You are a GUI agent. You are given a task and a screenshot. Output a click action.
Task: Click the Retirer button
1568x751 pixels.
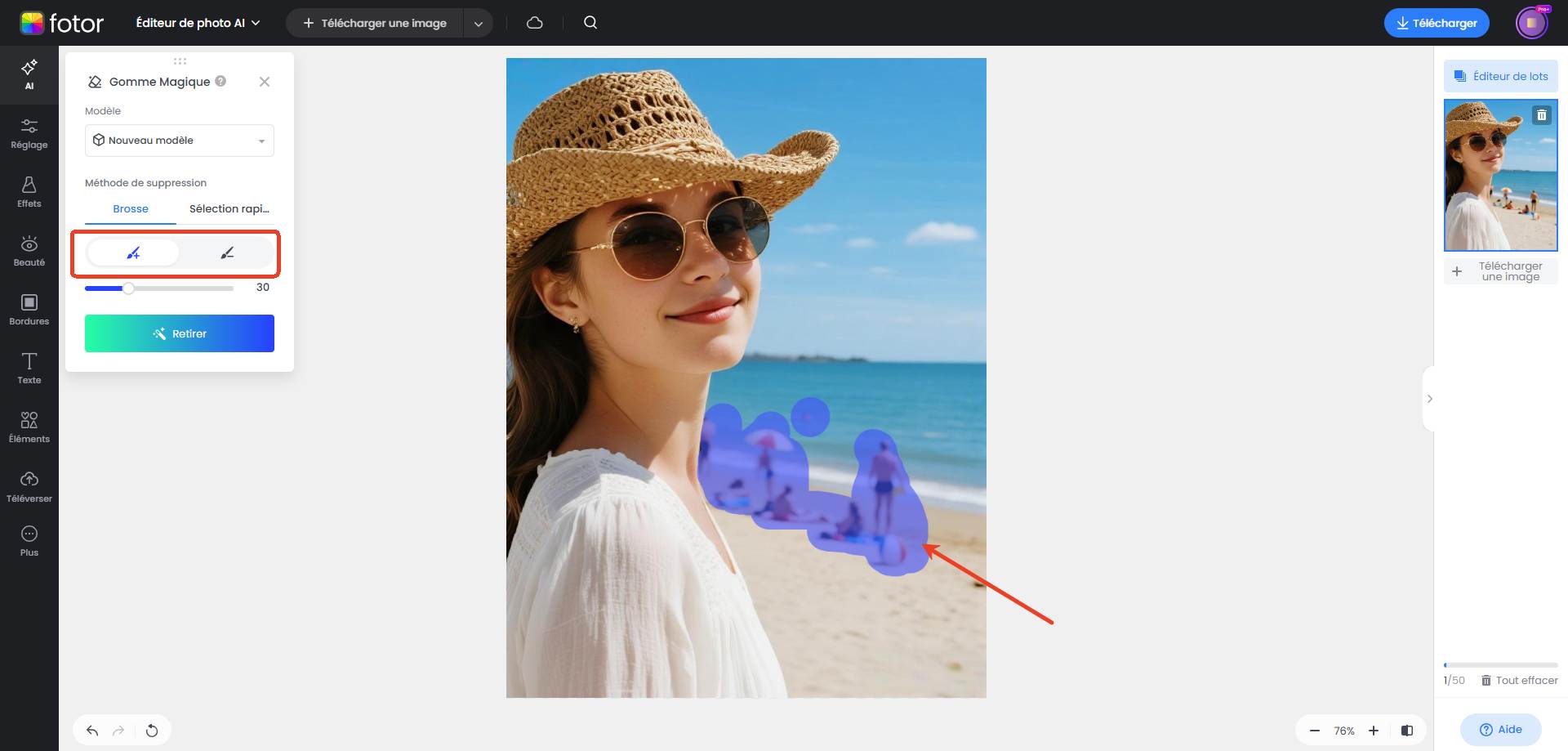point(179,333)
